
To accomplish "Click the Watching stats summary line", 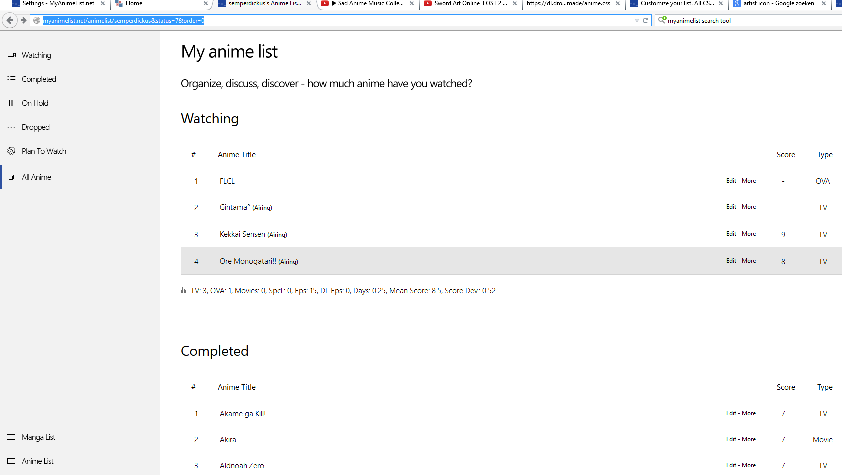I will (343, 290).
